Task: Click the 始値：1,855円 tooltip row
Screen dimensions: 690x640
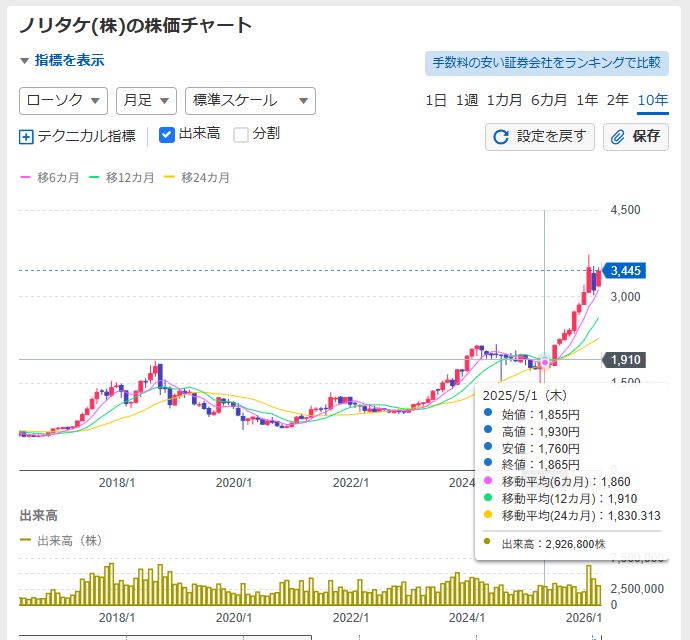Action: (x=532, y=415)
